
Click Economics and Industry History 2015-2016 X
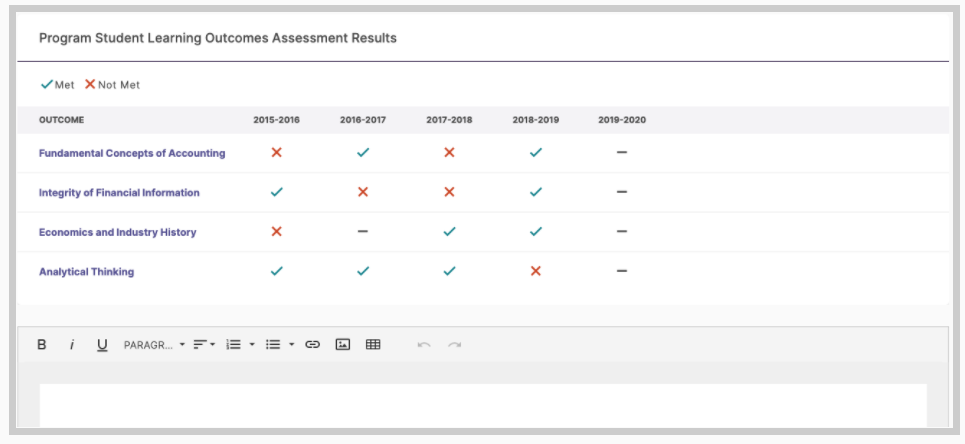276,232
